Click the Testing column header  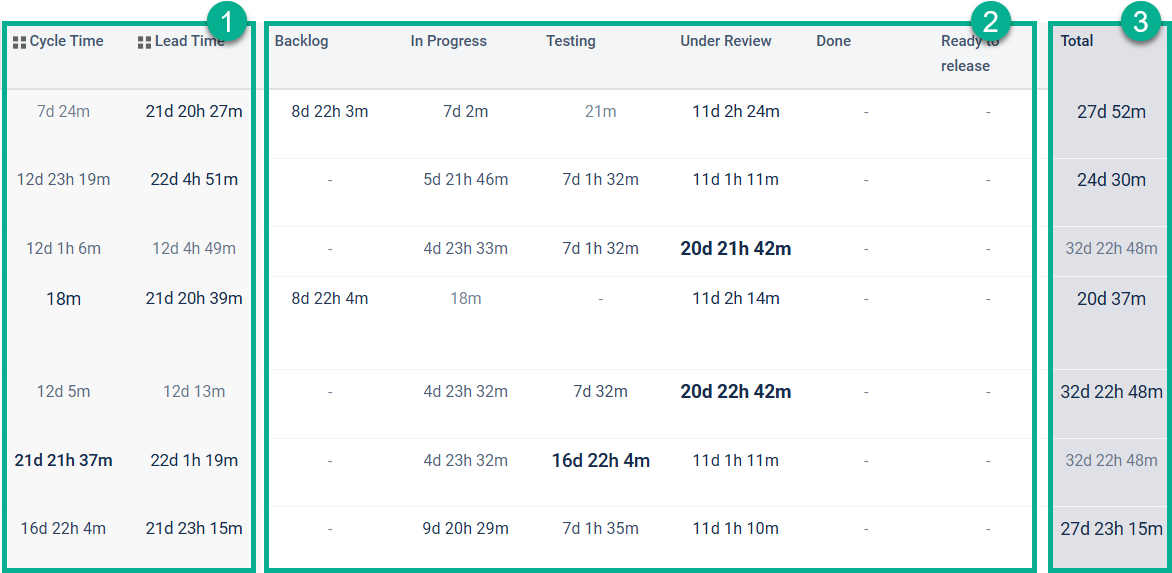[x=570, y=41]
